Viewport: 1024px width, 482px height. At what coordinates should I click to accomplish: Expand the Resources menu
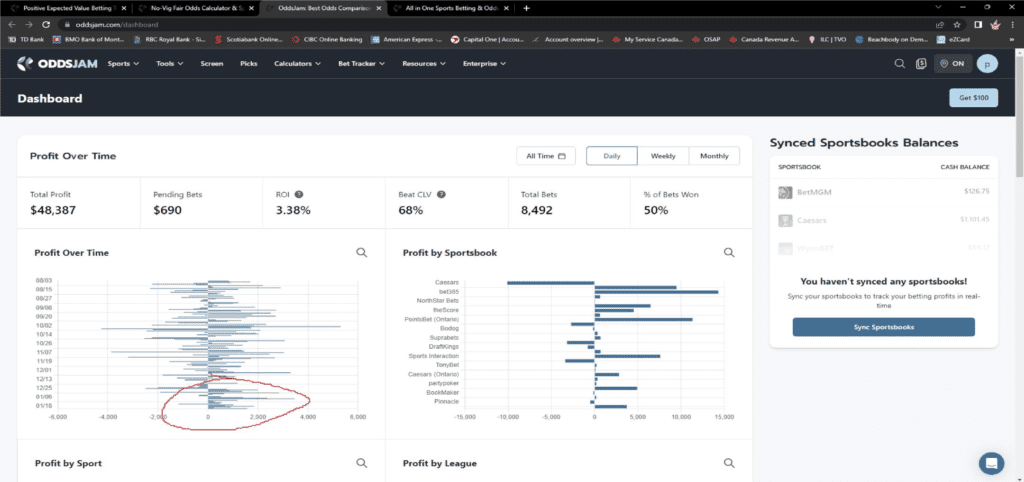[424, 64]
